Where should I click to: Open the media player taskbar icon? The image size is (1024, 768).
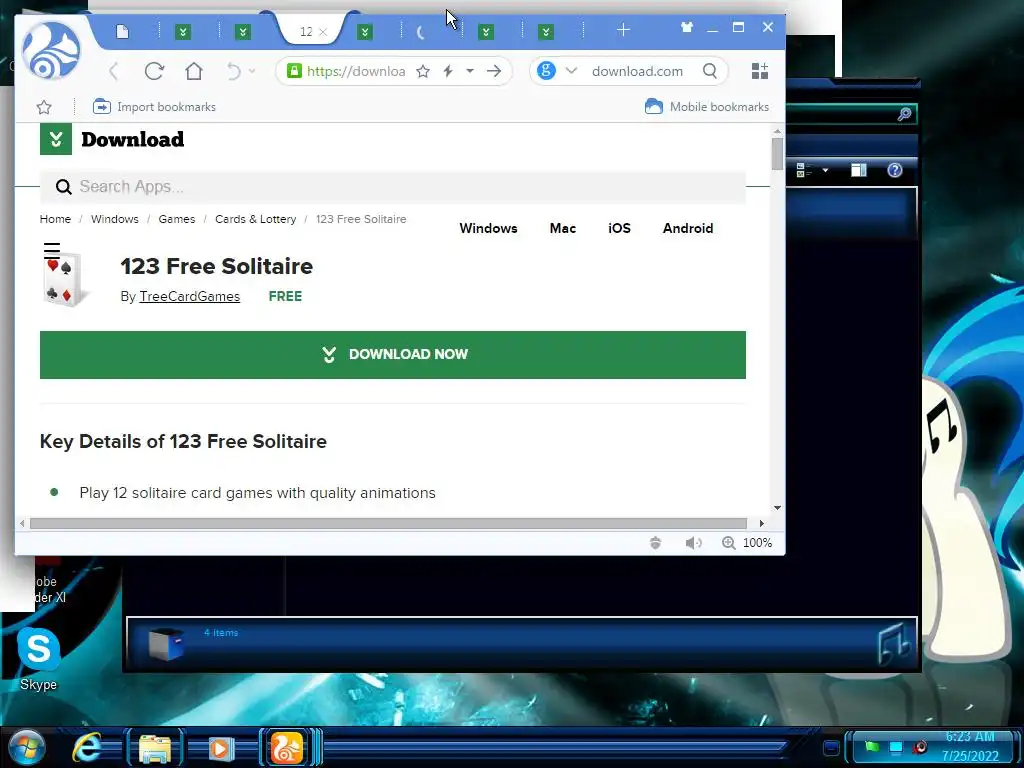tap(221, 748)
